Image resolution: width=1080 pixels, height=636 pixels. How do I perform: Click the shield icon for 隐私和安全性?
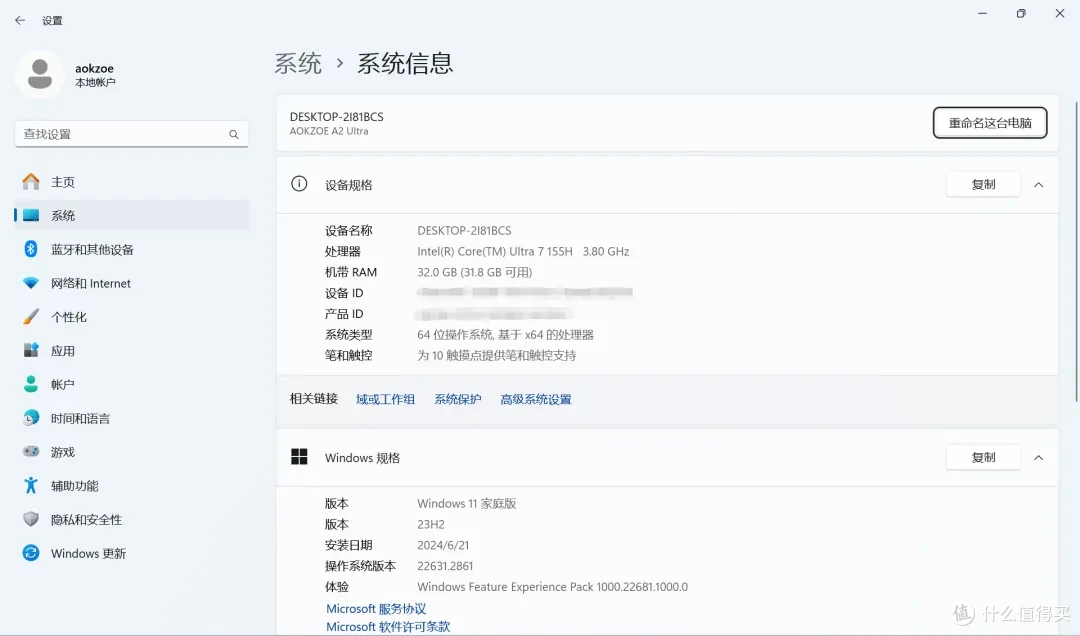[31, 520]
